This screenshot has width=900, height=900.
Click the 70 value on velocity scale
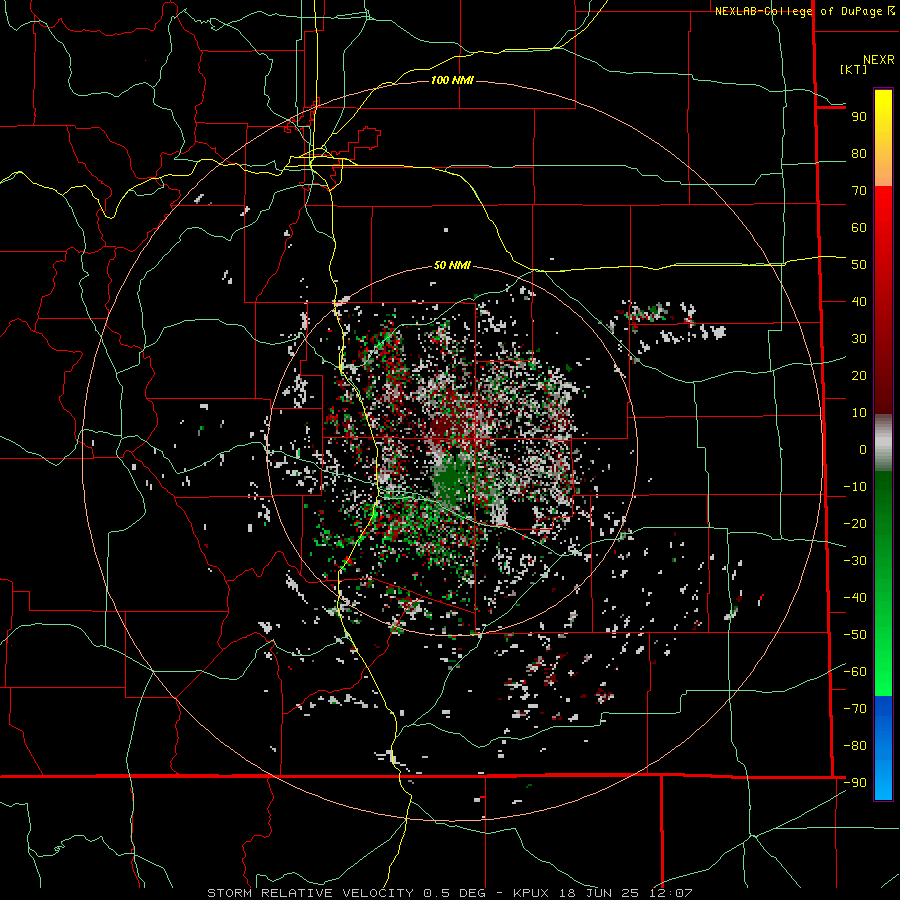859,191
